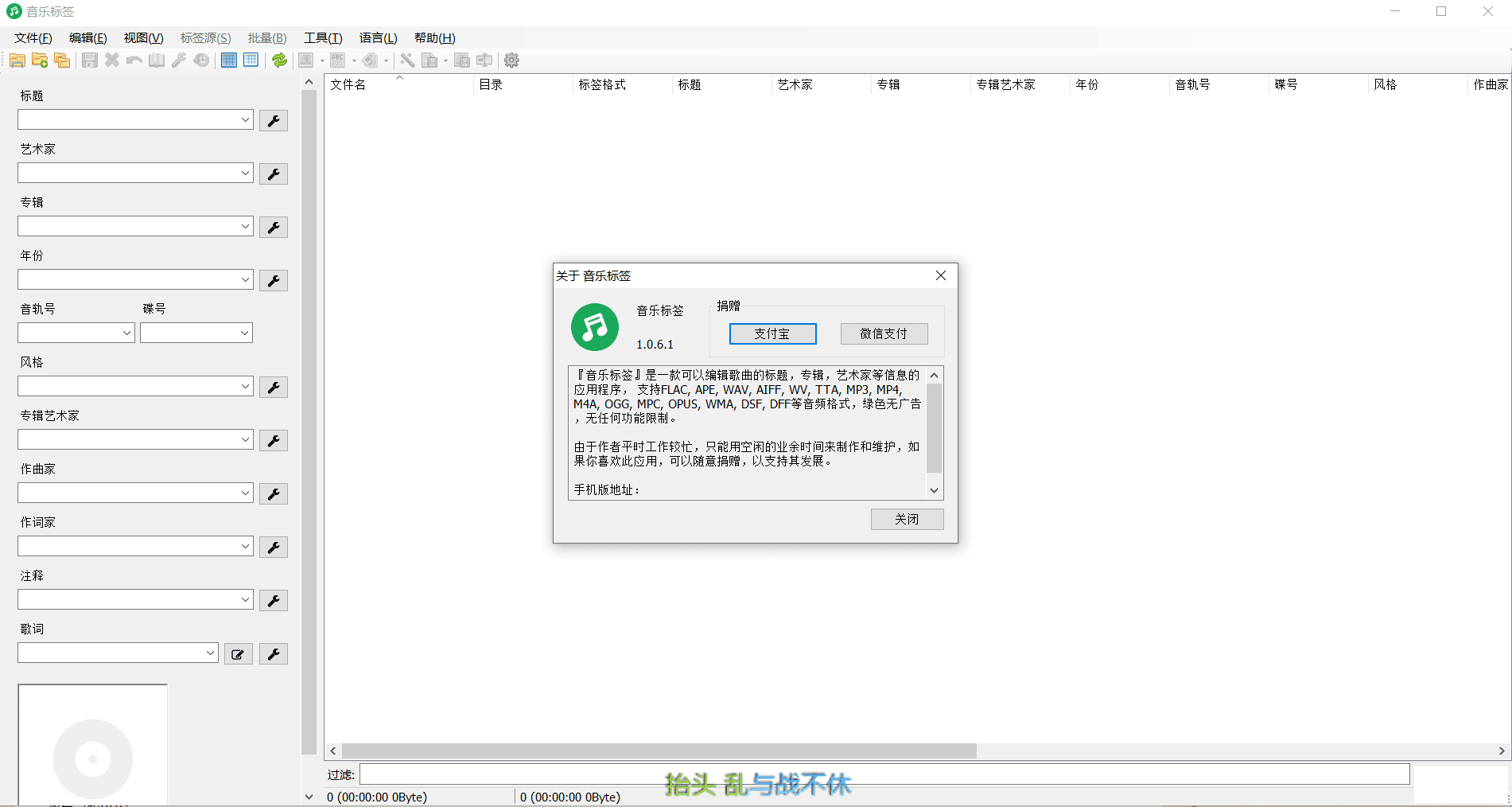
Task: Click wrench button beside 风格 field
Action: 274,387
